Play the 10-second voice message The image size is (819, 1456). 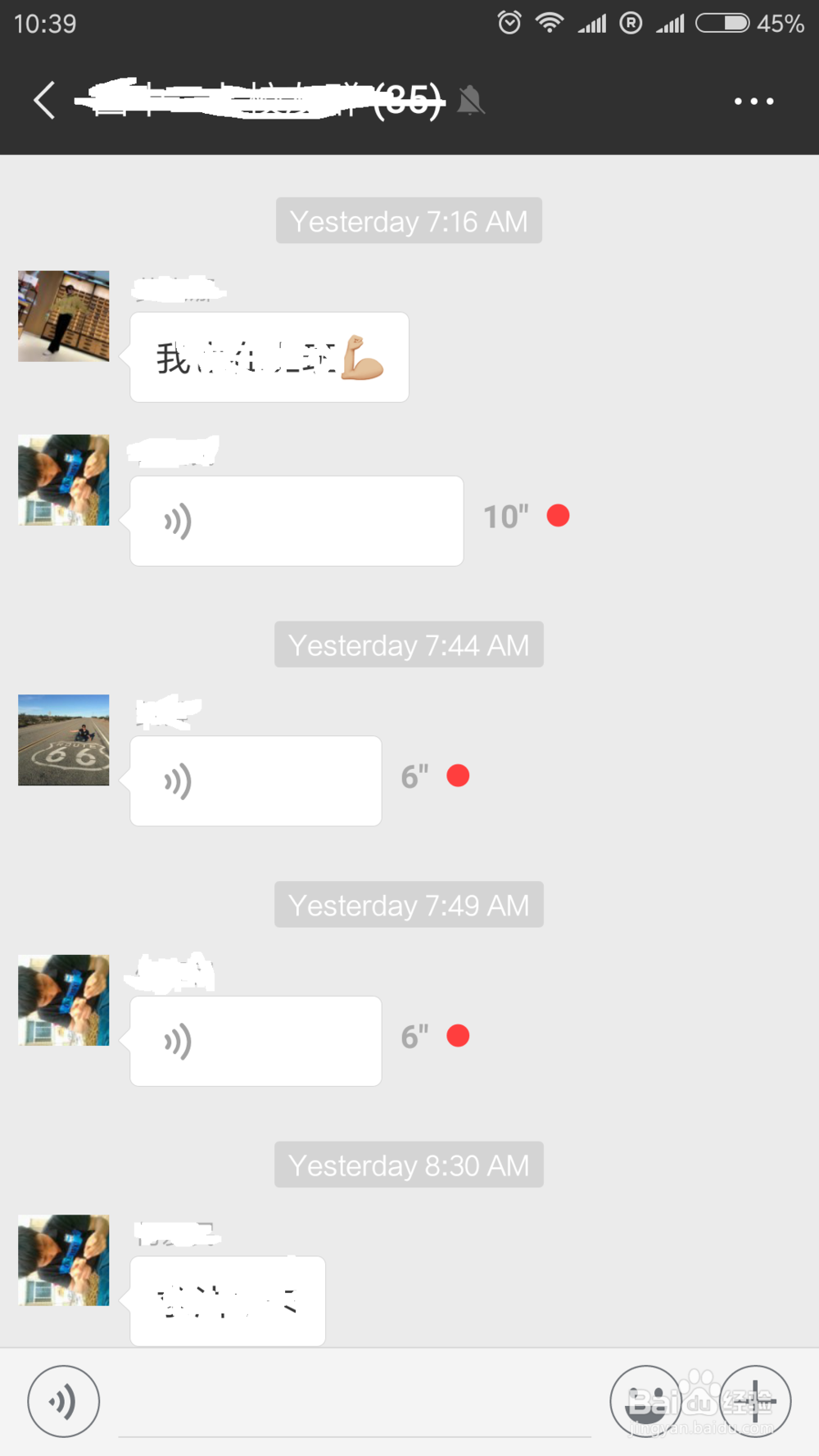[296, 521]
